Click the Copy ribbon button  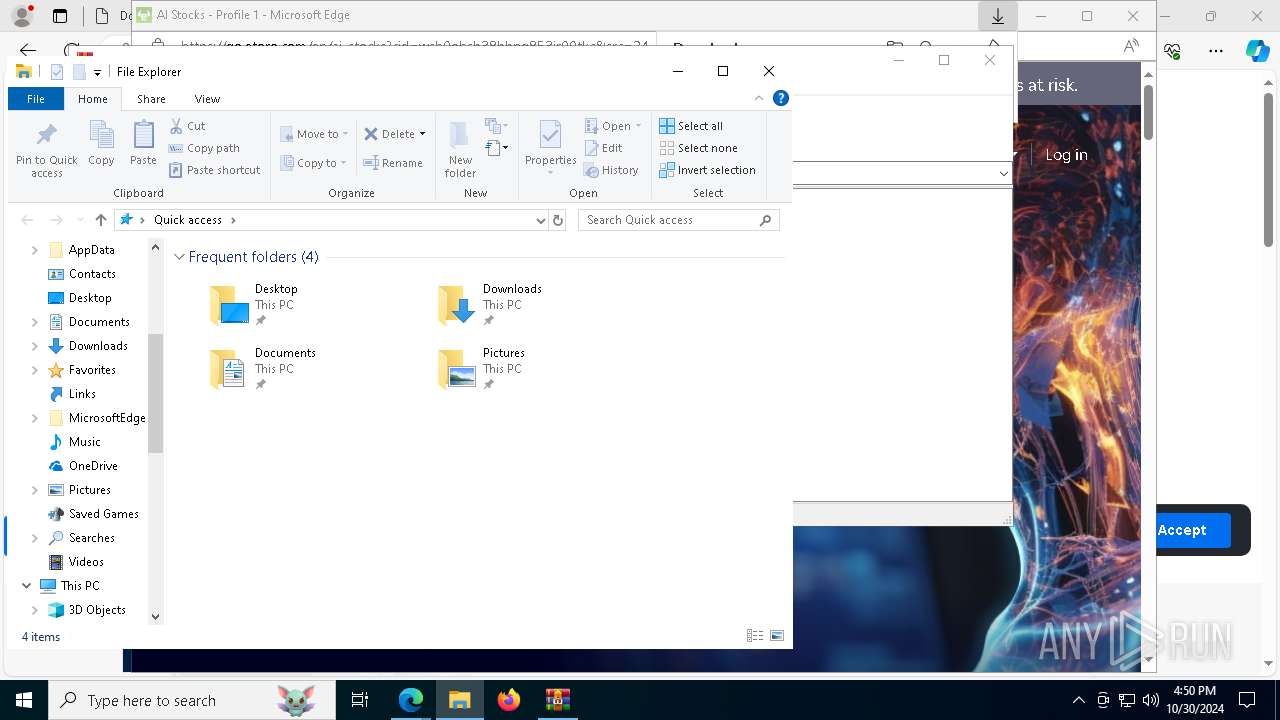[x=101, y=144]
